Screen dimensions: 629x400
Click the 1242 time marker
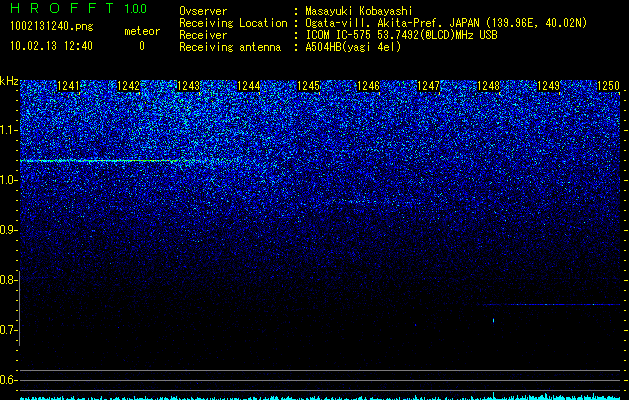[x=128, y=86]
